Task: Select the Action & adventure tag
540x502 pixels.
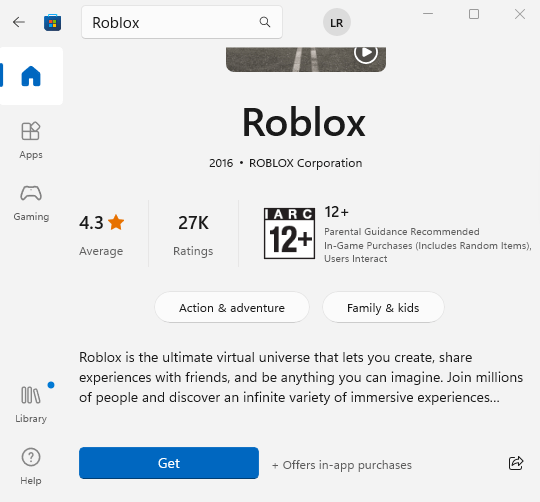Action: coord(232,307)
